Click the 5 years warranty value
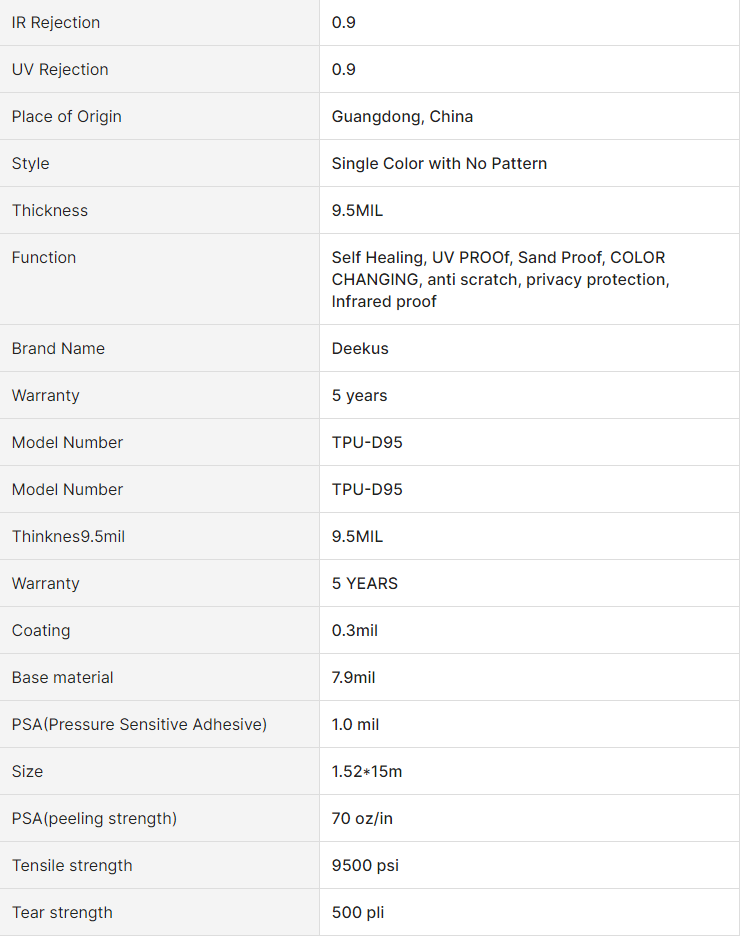This screenshot has width=740, height=937. (x=359, y=396)
